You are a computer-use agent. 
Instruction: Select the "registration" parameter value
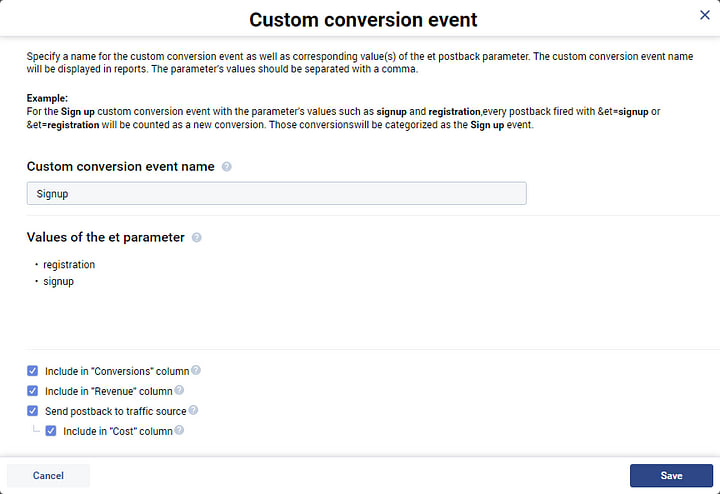[69, 265]
